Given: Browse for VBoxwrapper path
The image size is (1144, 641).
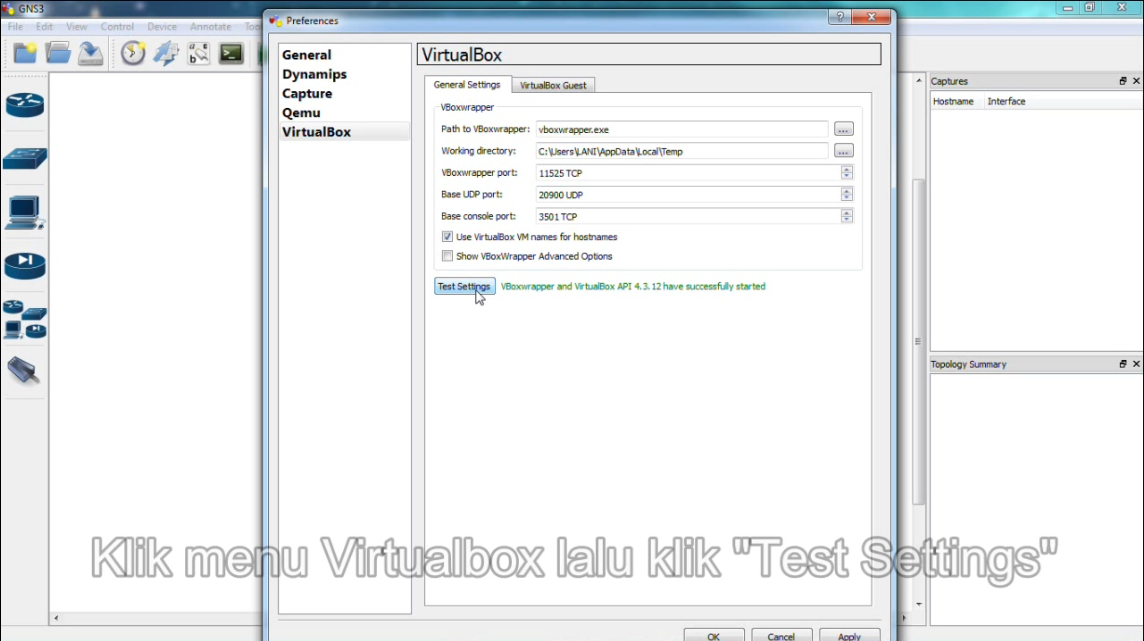Looking at the screenshot, I should pyautogui.click(x=843, y=129).
